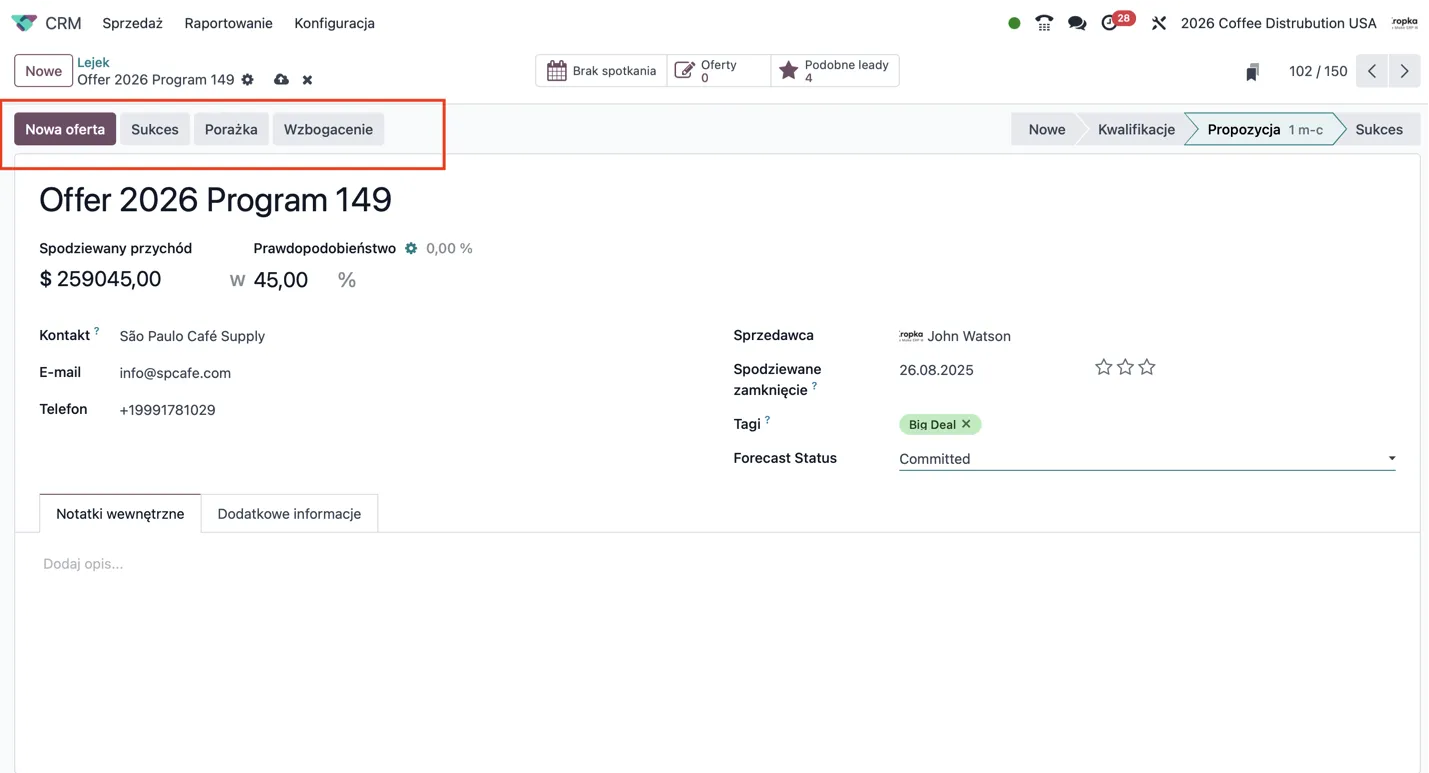Mark the lead as Porażka
The image size is (1429, 773).
[x=231, y=129]
